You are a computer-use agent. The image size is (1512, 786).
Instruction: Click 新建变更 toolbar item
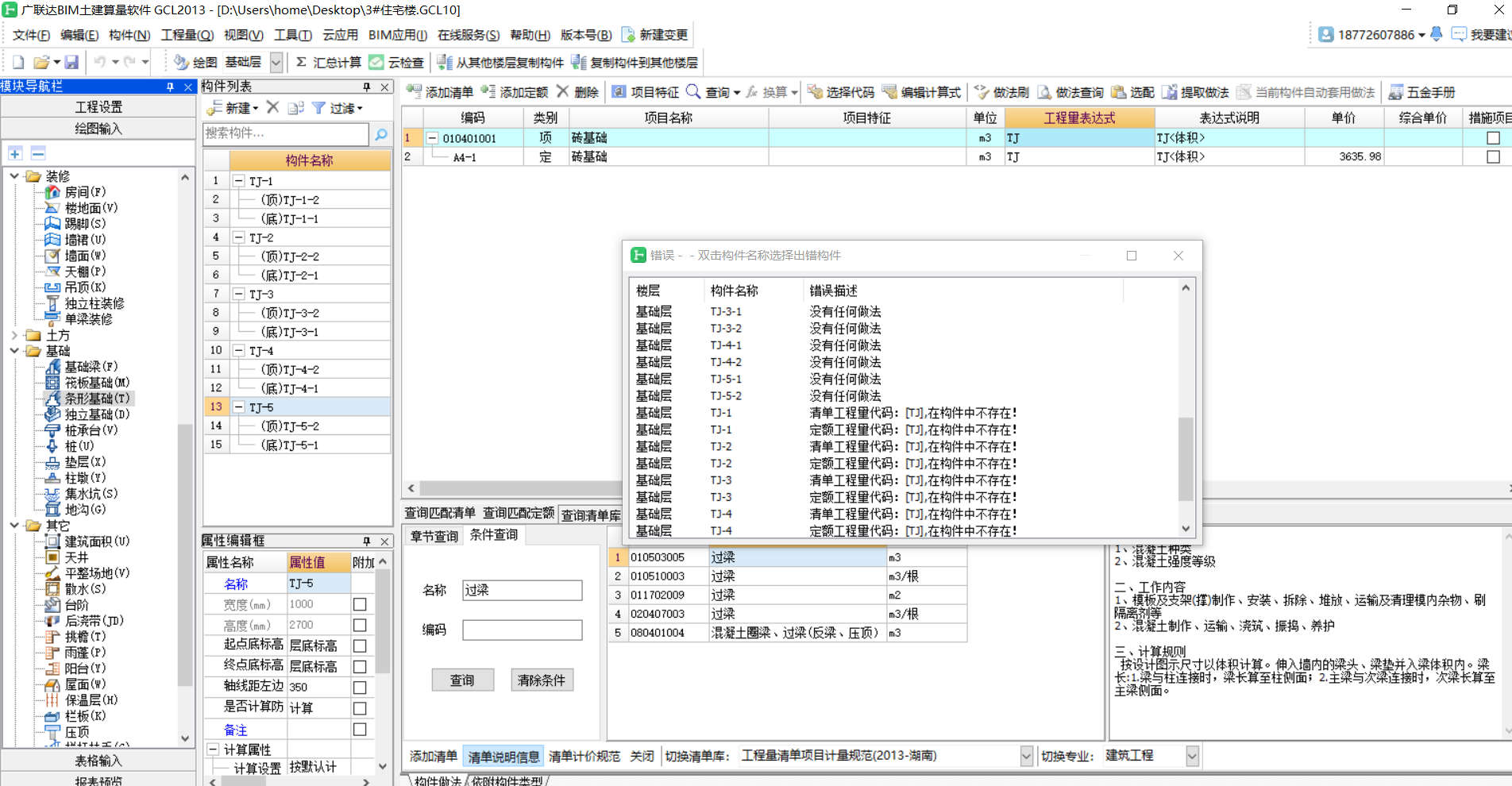pos(654,35)
